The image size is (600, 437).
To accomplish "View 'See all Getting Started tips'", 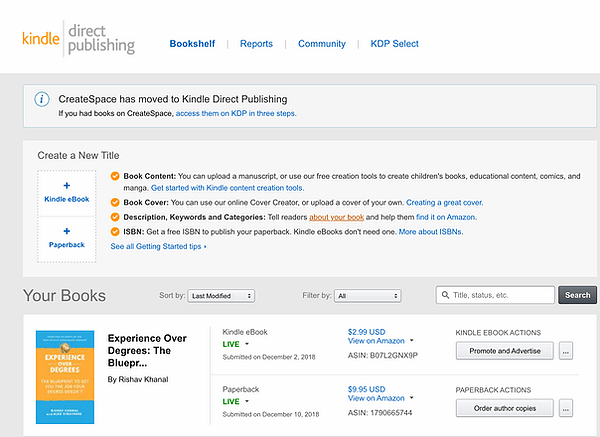I will click(x=158, y=246).
